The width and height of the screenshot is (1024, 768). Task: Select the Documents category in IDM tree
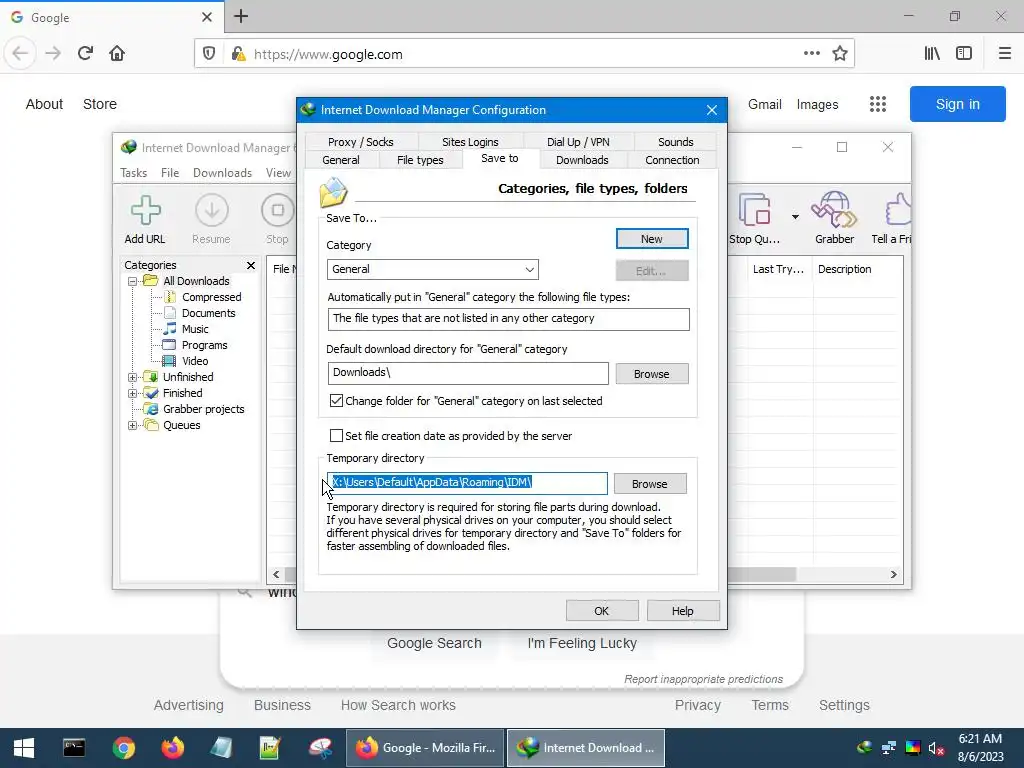[x=208, y=313]
